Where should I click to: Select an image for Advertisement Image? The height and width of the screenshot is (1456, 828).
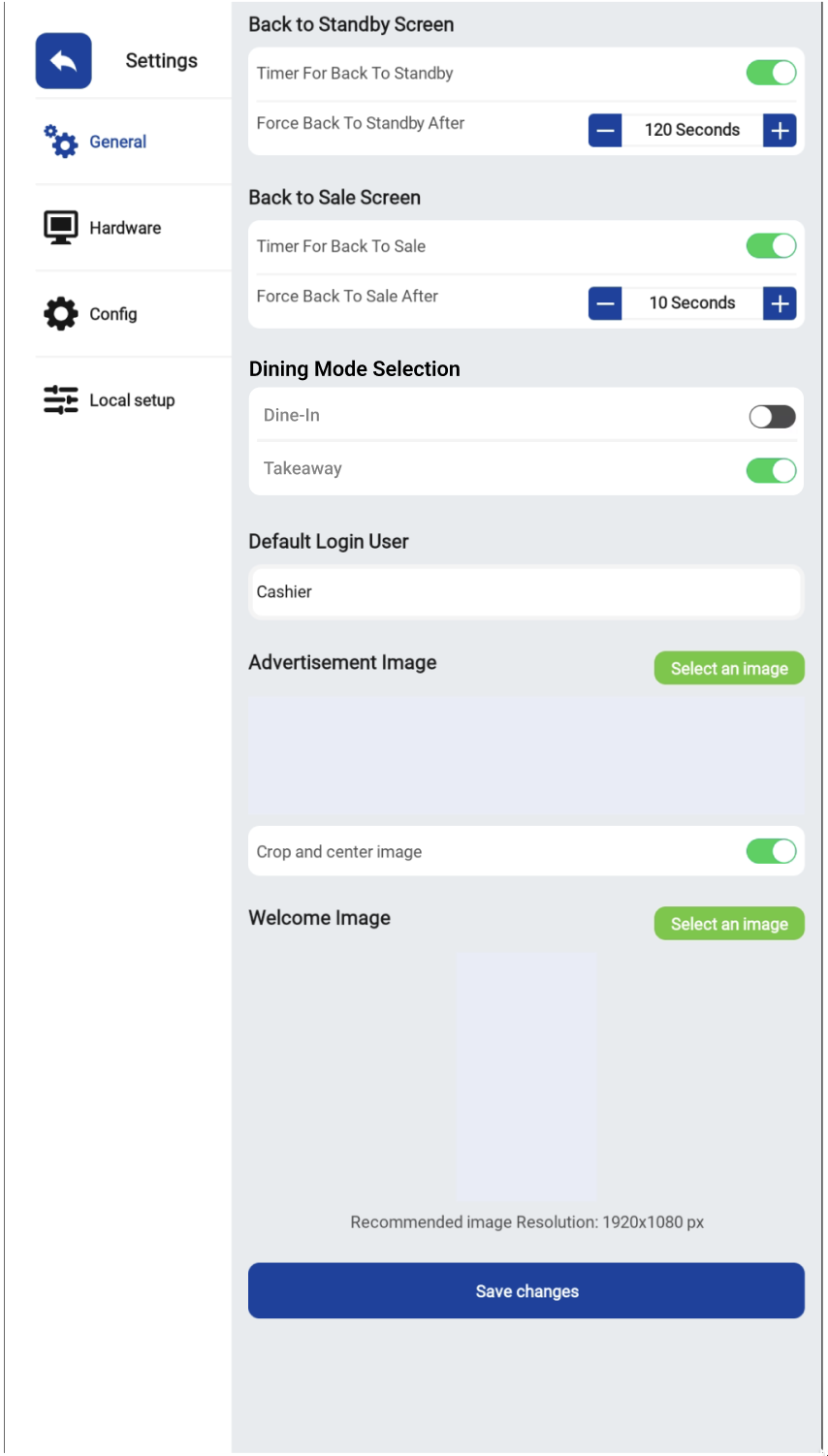click(x=729, y=668)
